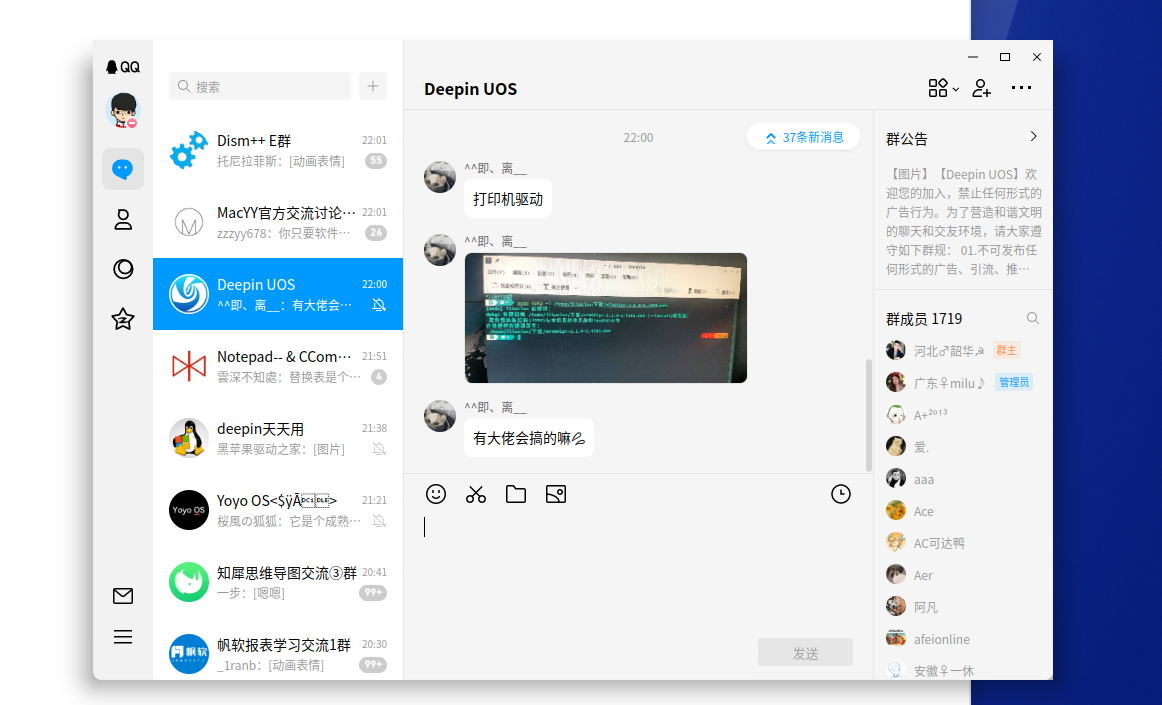Screen dimensions: 1162x705
Task: Open the send file folder icon
Action: click(x=516, y=494)
